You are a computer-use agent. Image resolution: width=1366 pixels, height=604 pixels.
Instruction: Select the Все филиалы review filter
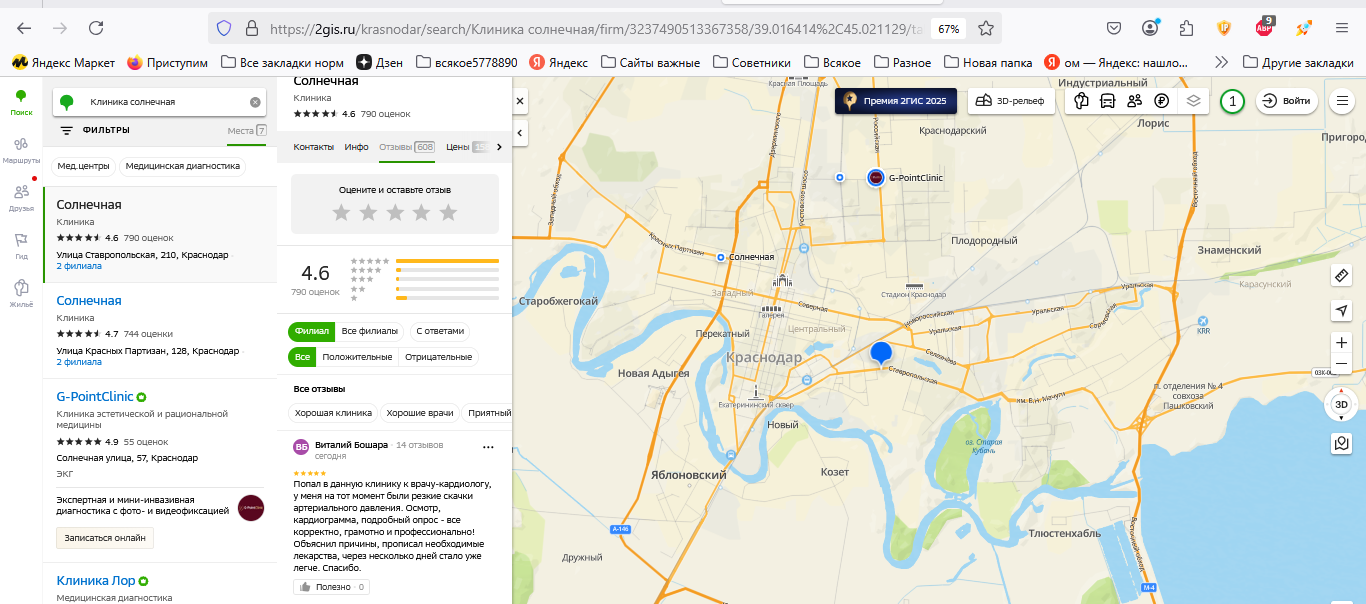(x=370, y=331)
